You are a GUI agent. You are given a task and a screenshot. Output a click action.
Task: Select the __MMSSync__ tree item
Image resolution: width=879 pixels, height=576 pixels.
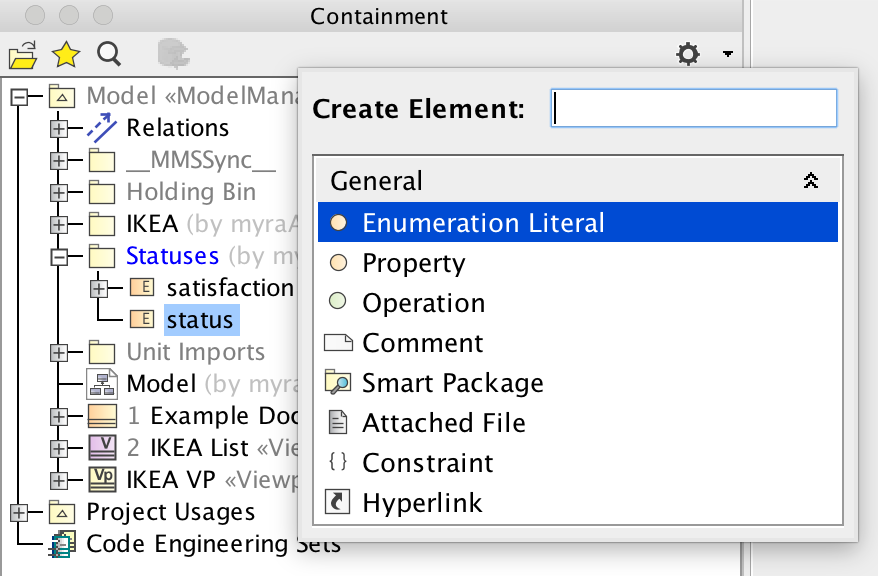(201, 160)
